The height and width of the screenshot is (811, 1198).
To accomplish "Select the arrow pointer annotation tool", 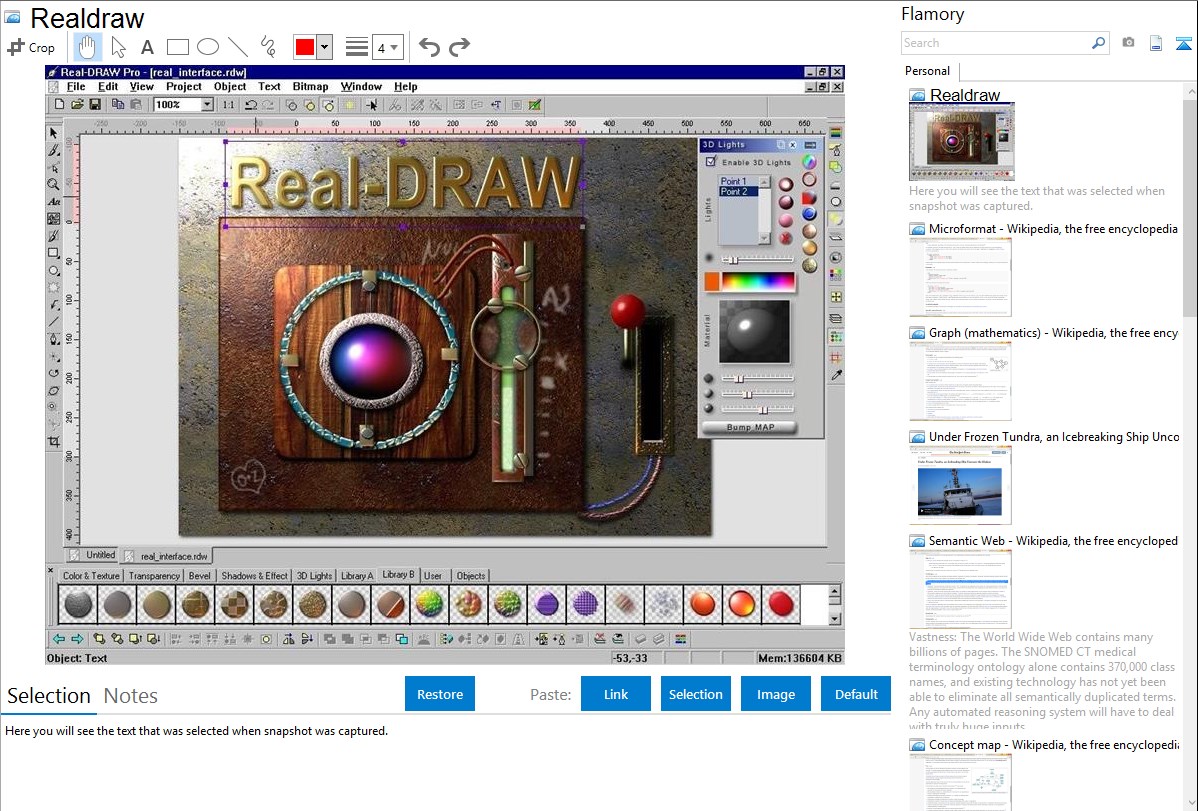I will 118,47.
